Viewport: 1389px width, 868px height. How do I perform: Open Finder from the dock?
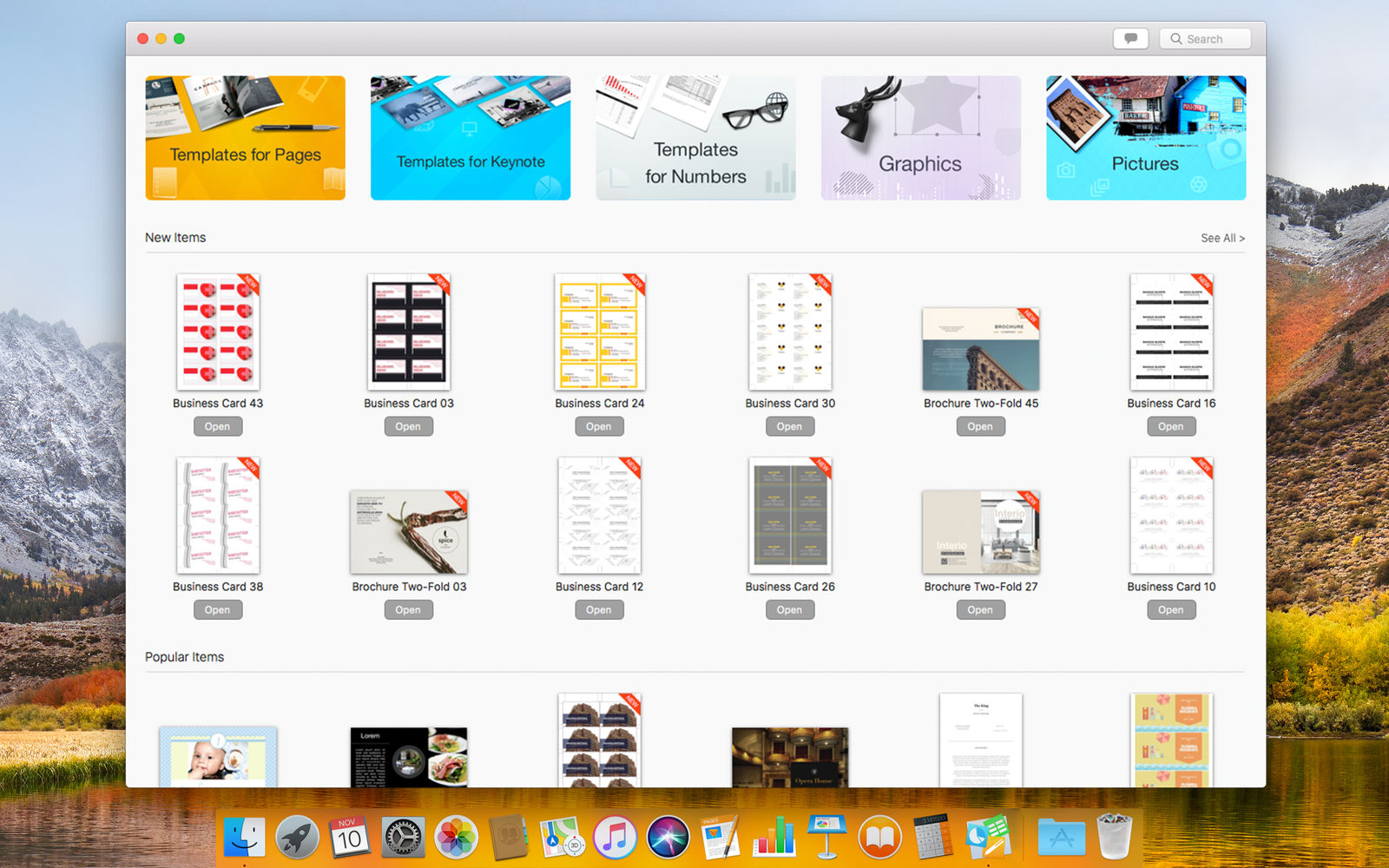tap(245, 838)
